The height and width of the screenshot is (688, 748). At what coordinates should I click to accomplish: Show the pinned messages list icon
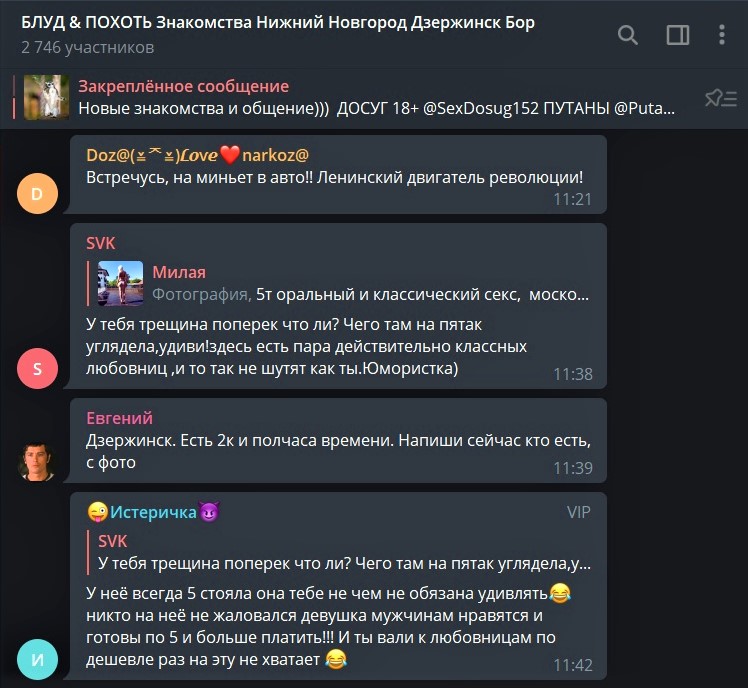pyautogui.click(x=721, y=98)
